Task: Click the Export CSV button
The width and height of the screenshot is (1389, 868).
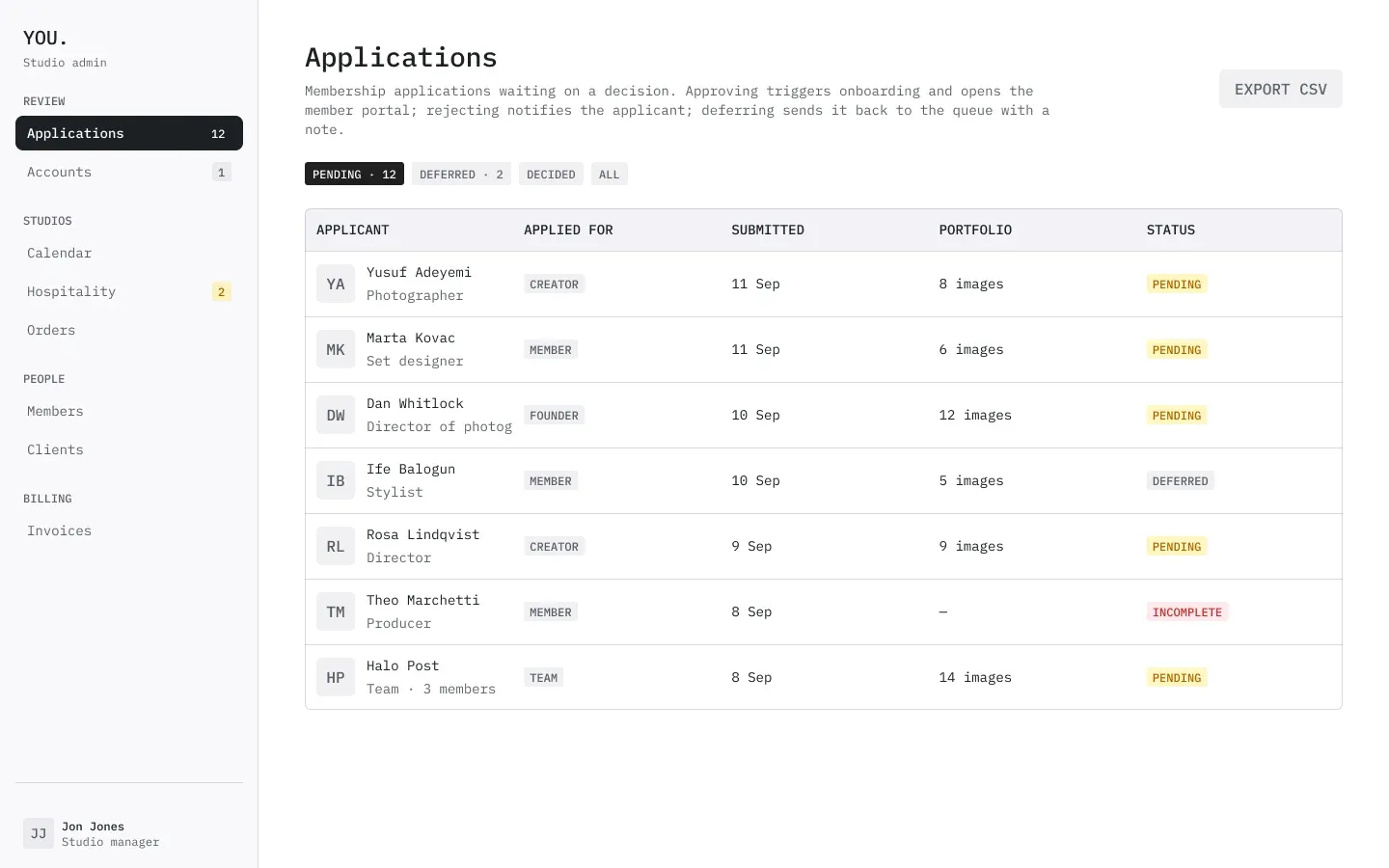Action: tap(1280, 89)
